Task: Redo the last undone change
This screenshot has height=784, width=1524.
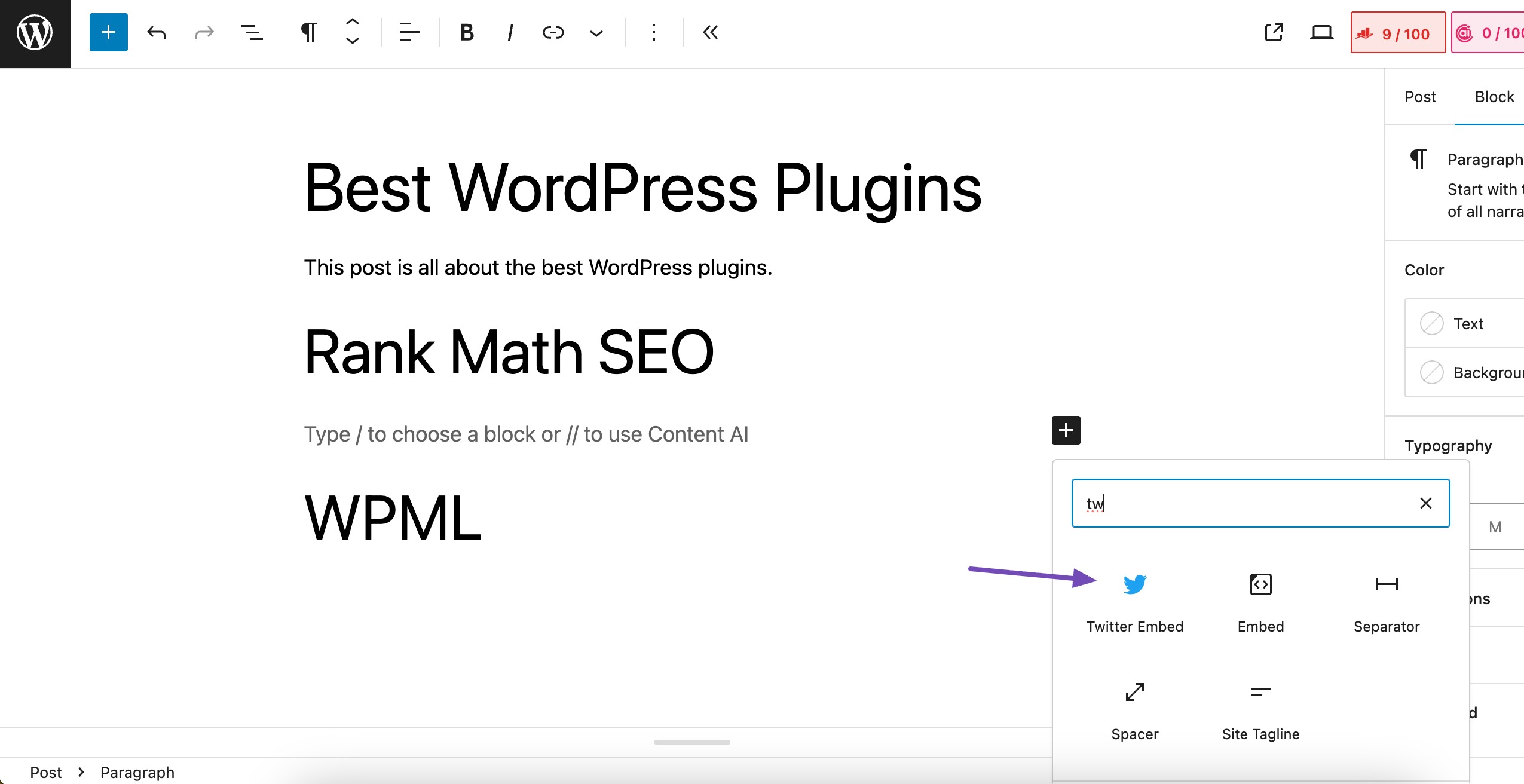Action: 204,32
